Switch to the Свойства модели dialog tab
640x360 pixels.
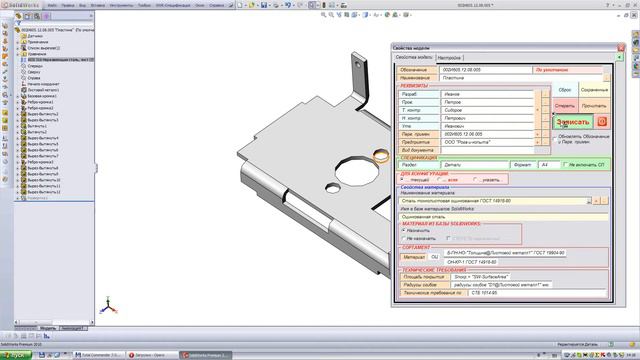pos(414,58)
